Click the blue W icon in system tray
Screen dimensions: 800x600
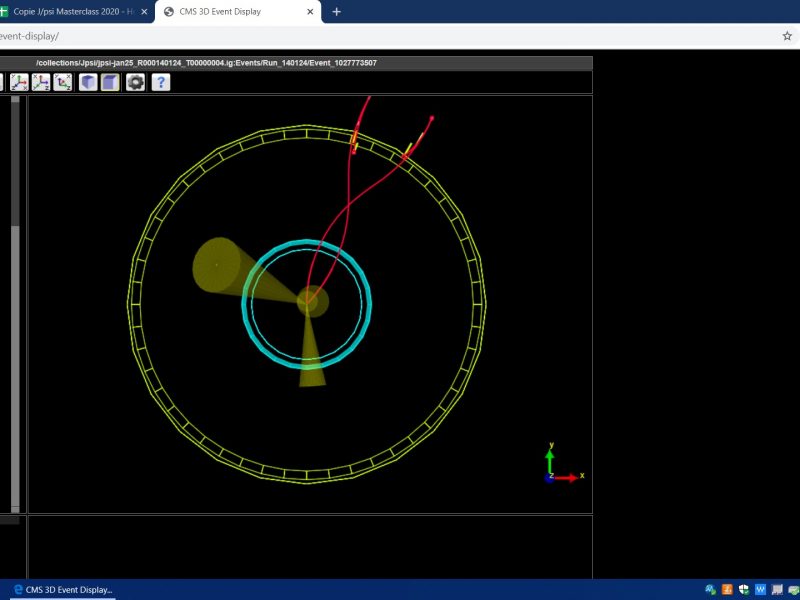[x=760, y=590]
